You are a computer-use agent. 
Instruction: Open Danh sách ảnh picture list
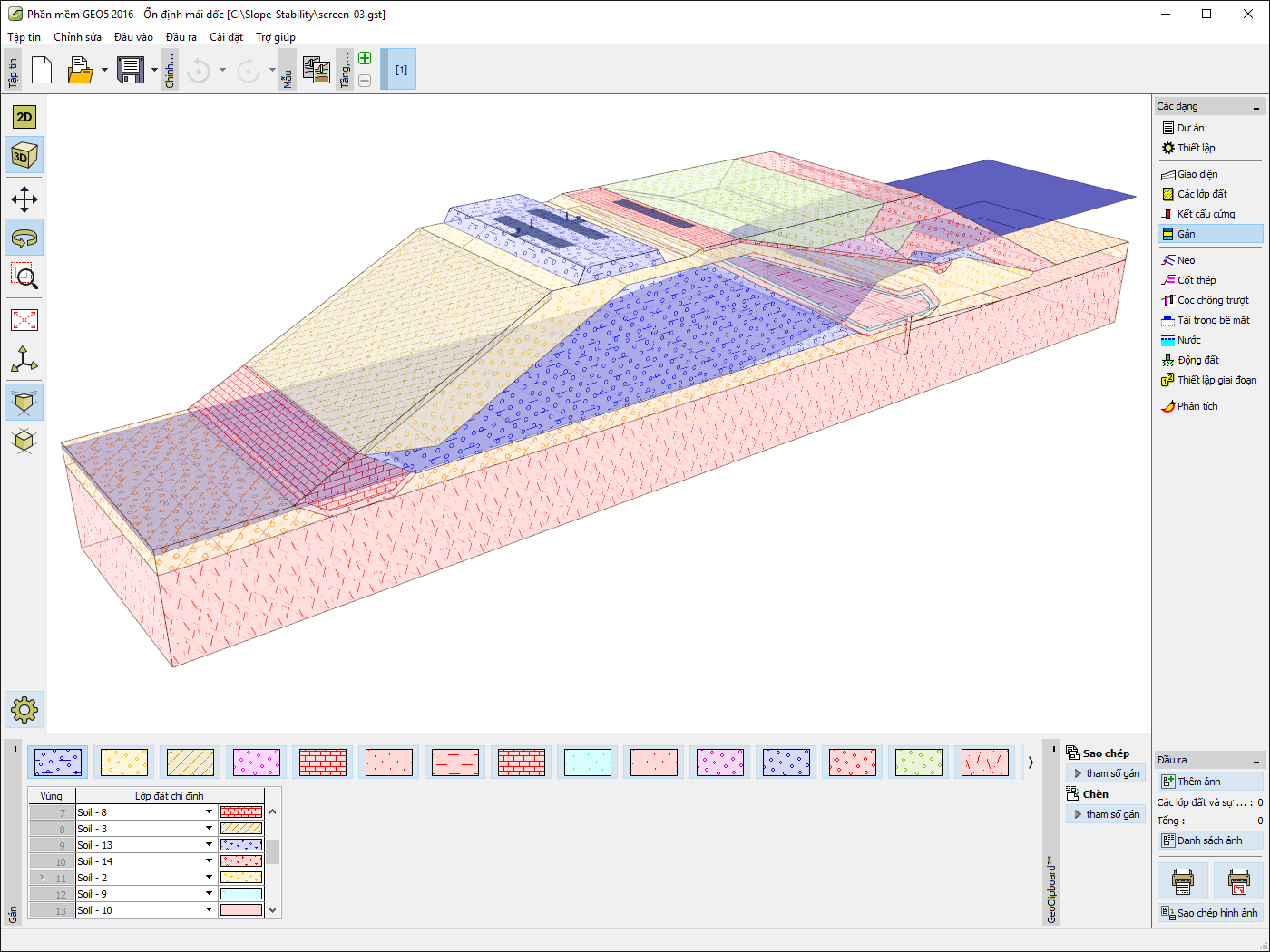tap(1211, 840)
